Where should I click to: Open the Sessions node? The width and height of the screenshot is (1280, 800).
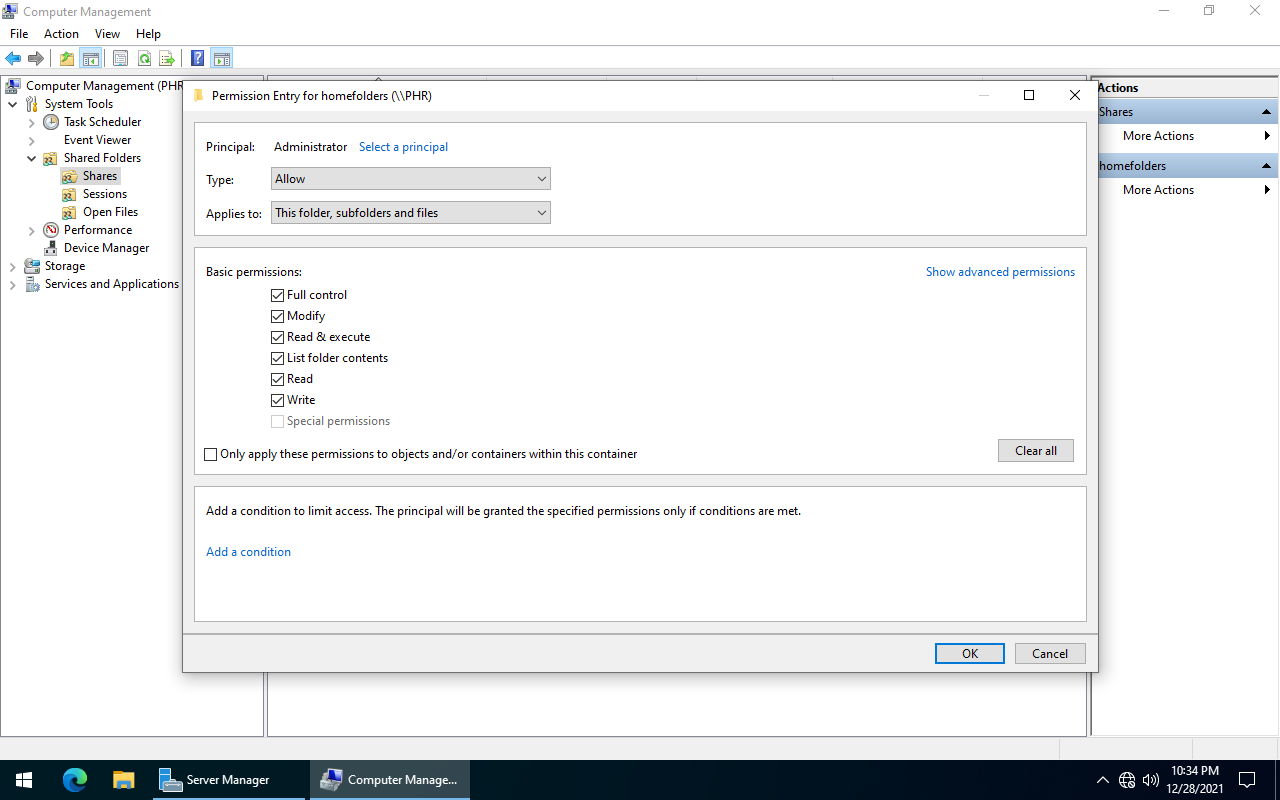pyautogui.click(x=103, y=193)
